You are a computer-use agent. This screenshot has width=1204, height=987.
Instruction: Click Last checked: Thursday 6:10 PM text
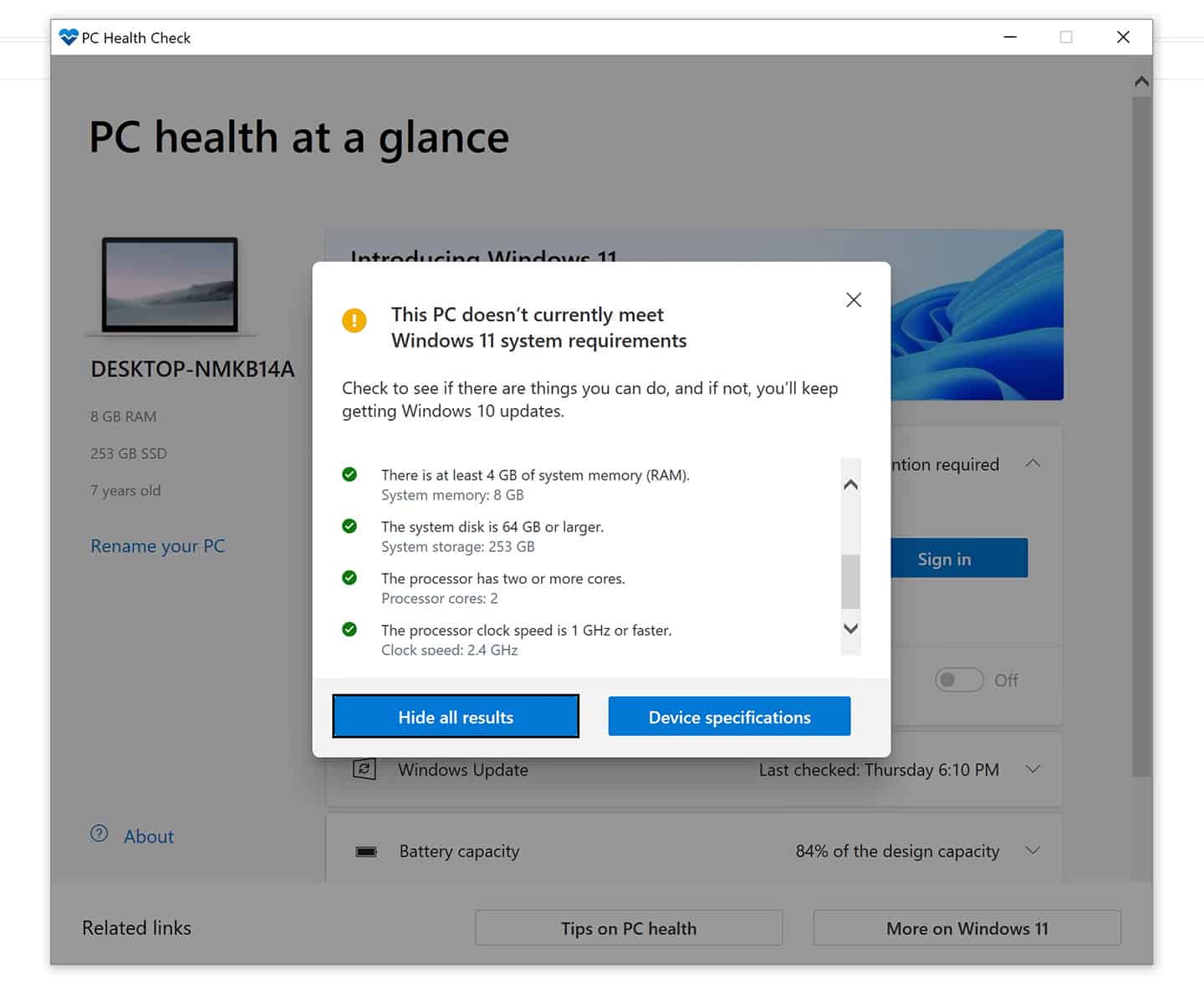(x=879, y=770)
